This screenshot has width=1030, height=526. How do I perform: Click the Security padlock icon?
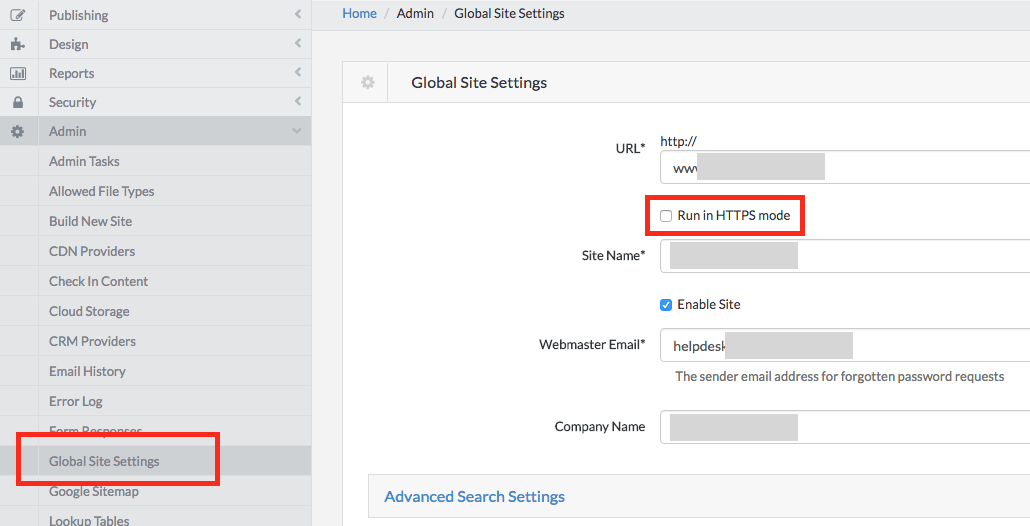tap(17, 102)
